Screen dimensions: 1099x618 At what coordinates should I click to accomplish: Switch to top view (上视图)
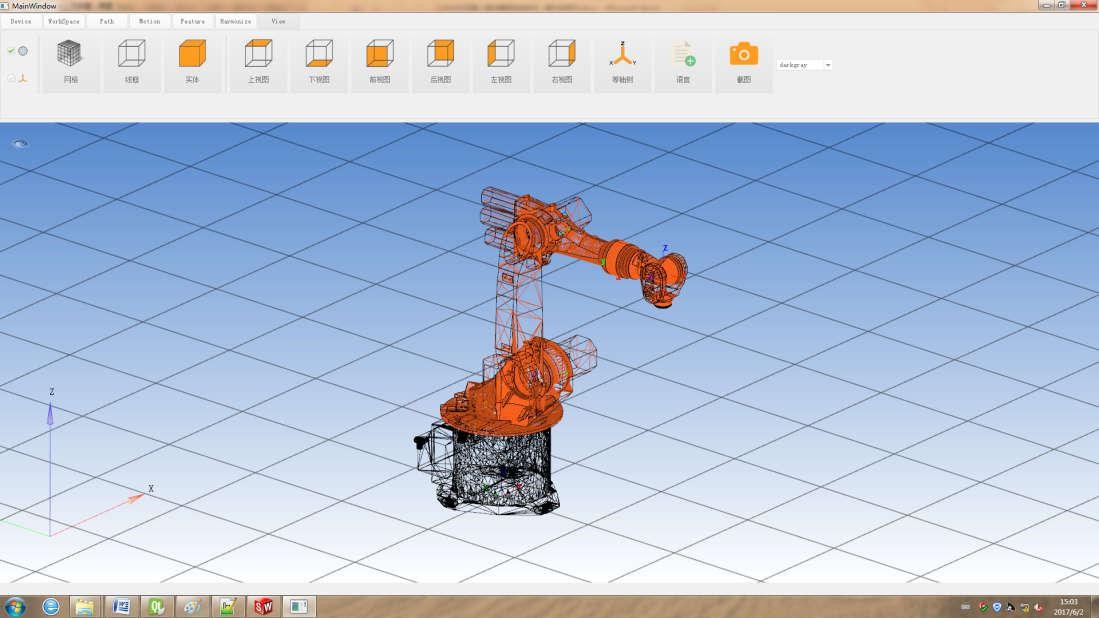pos(258,60)
